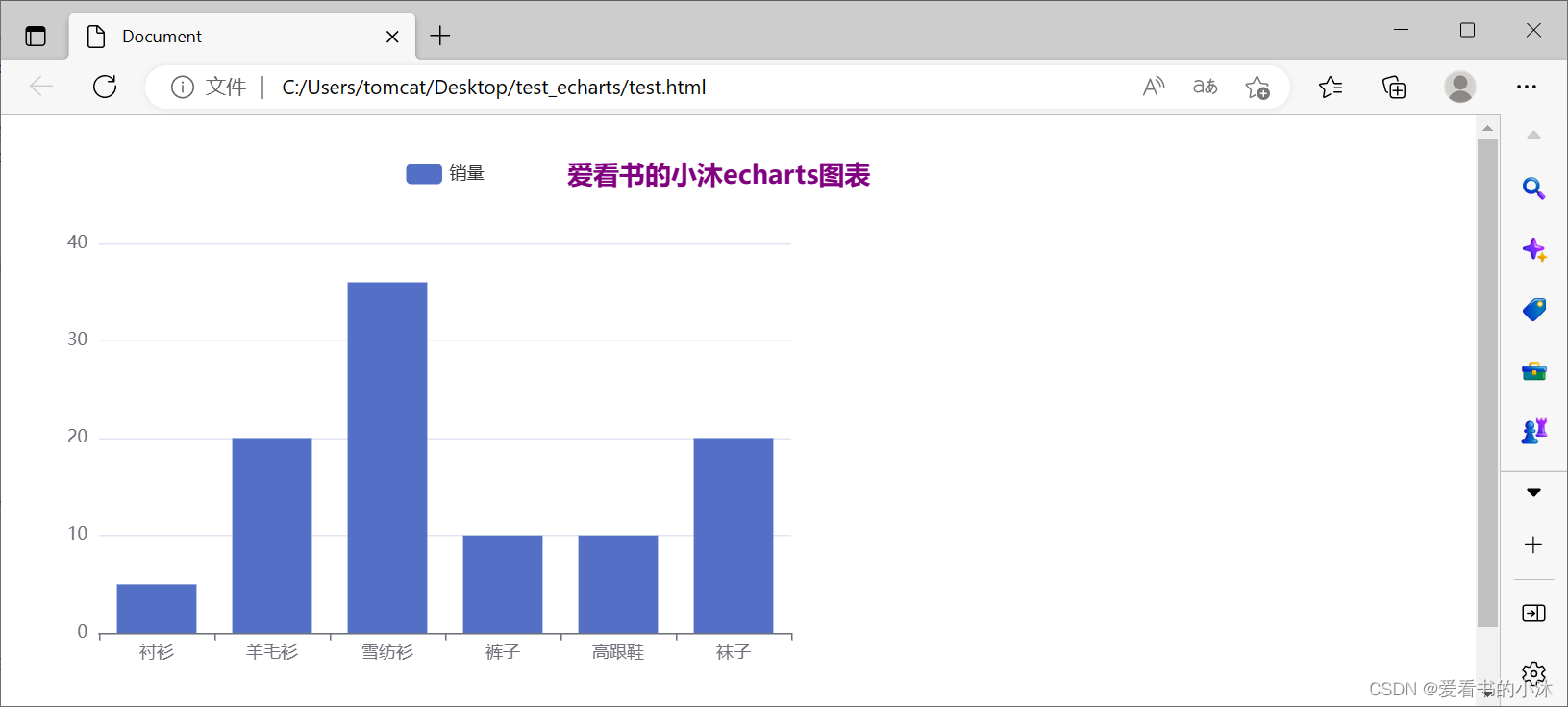Screen dimensions: 1568x707
Task: Close the browser window
Action: tap(1533, 30)
